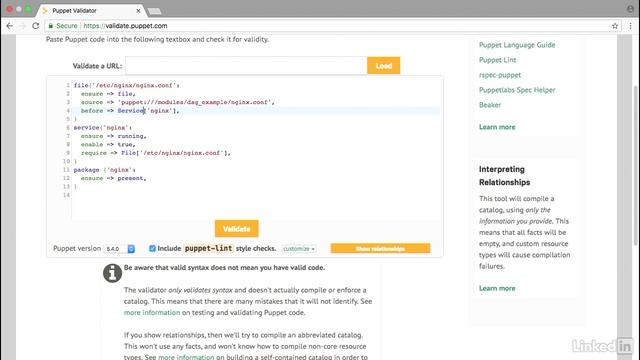Open a new browser tab

[154, 11]
